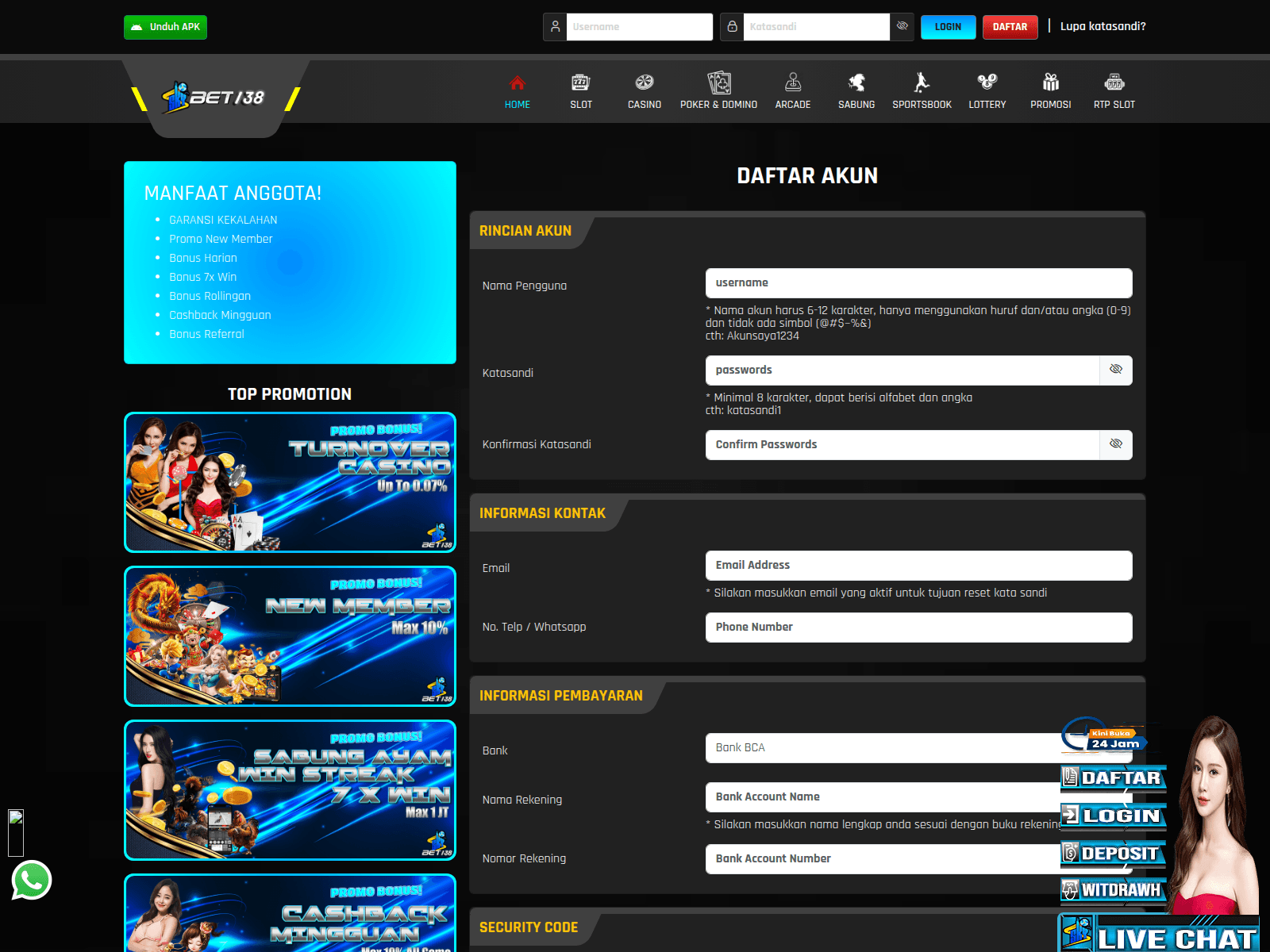The height and width of the screenshot is (952, 1270).
Task: Focus the Nama Pengguna username field
Action: pos(918,282)
